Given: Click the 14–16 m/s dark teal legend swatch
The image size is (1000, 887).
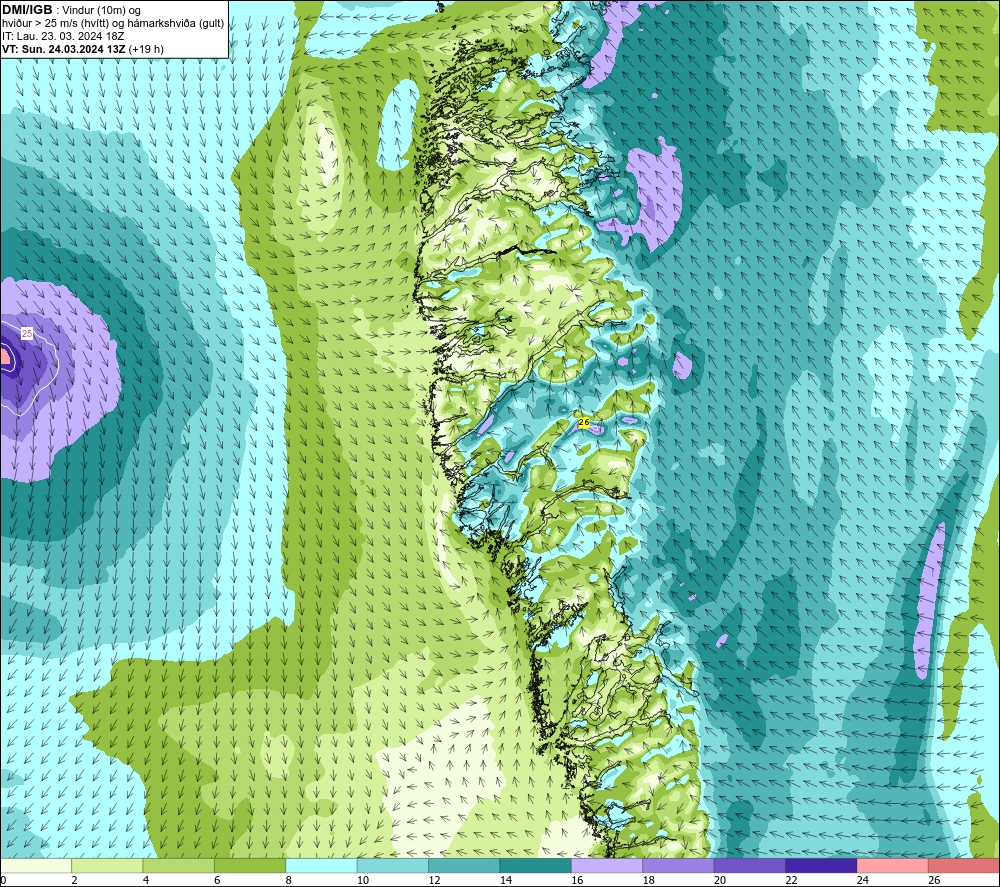Looking at the screenshot, I should [536, 866].
